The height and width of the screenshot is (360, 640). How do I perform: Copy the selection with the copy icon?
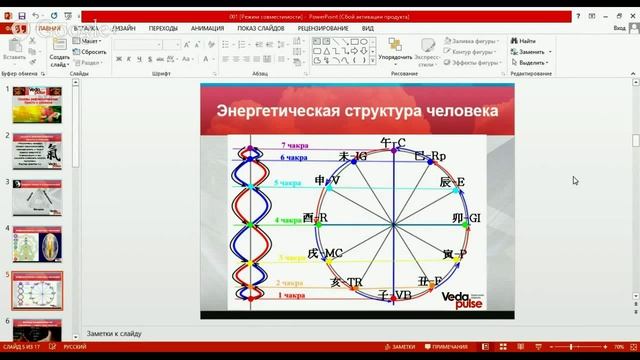click(32, 51)
